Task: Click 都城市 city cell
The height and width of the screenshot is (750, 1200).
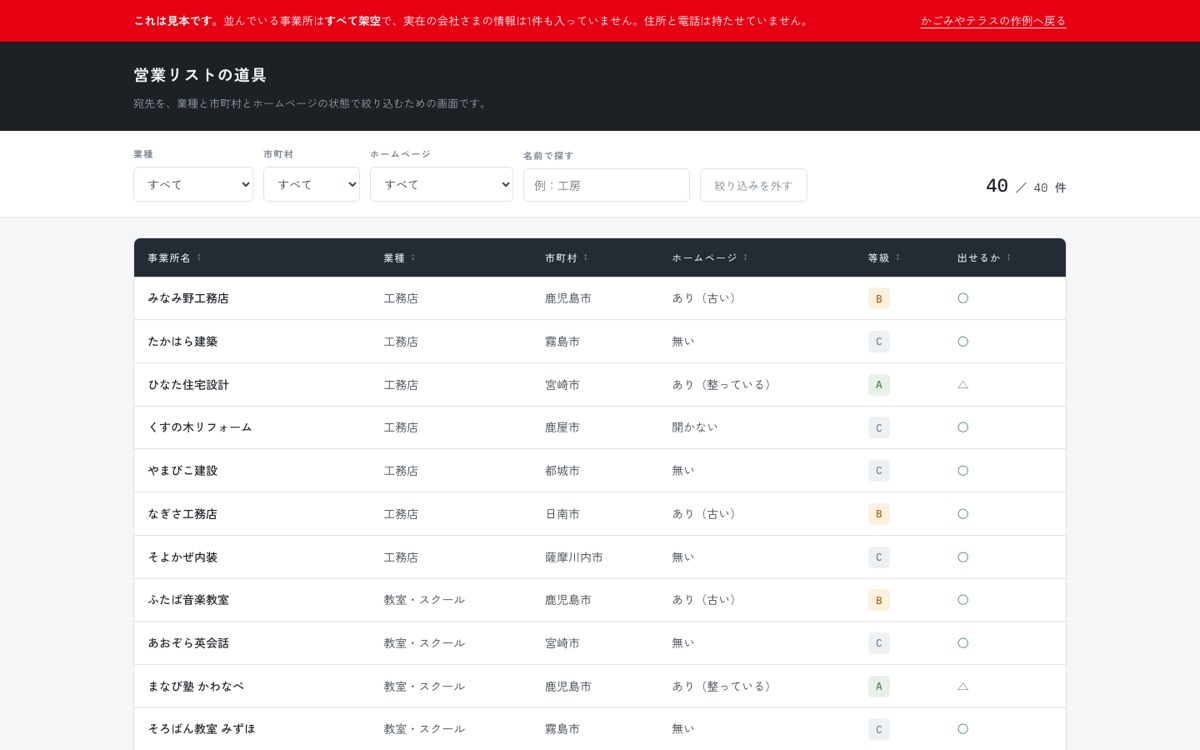Action: click(562, 470)
